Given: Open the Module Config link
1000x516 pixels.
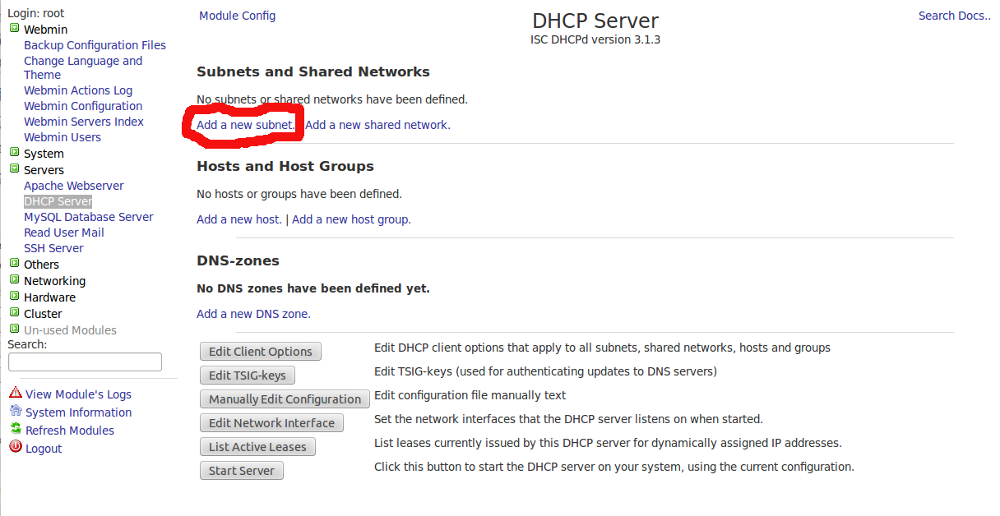Looking at the screenshot, I should coord(237,16).
